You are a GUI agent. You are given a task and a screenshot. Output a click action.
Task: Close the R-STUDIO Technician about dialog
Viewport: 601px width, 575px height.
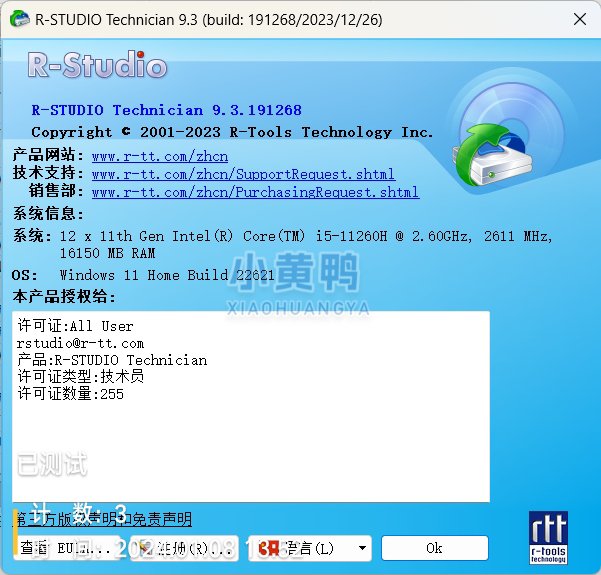(577, 19)
